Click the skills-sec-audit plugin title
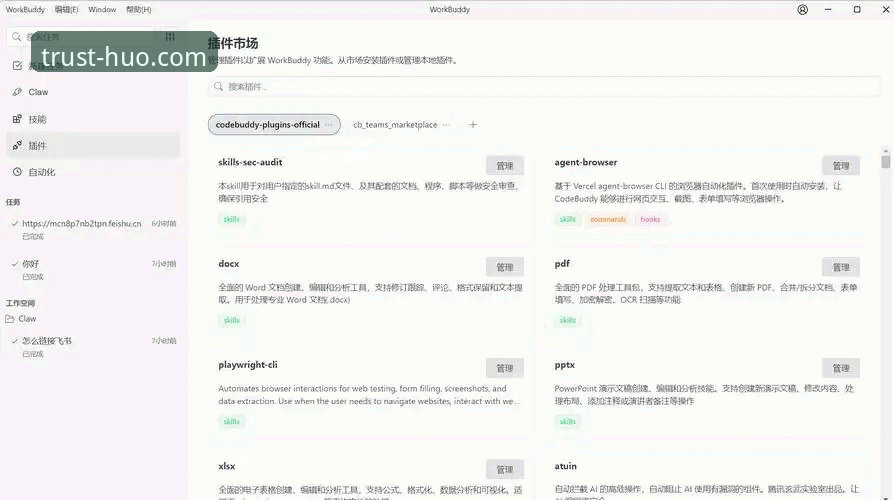The width and height of the screenshot is (894, 500). (250, 162)
